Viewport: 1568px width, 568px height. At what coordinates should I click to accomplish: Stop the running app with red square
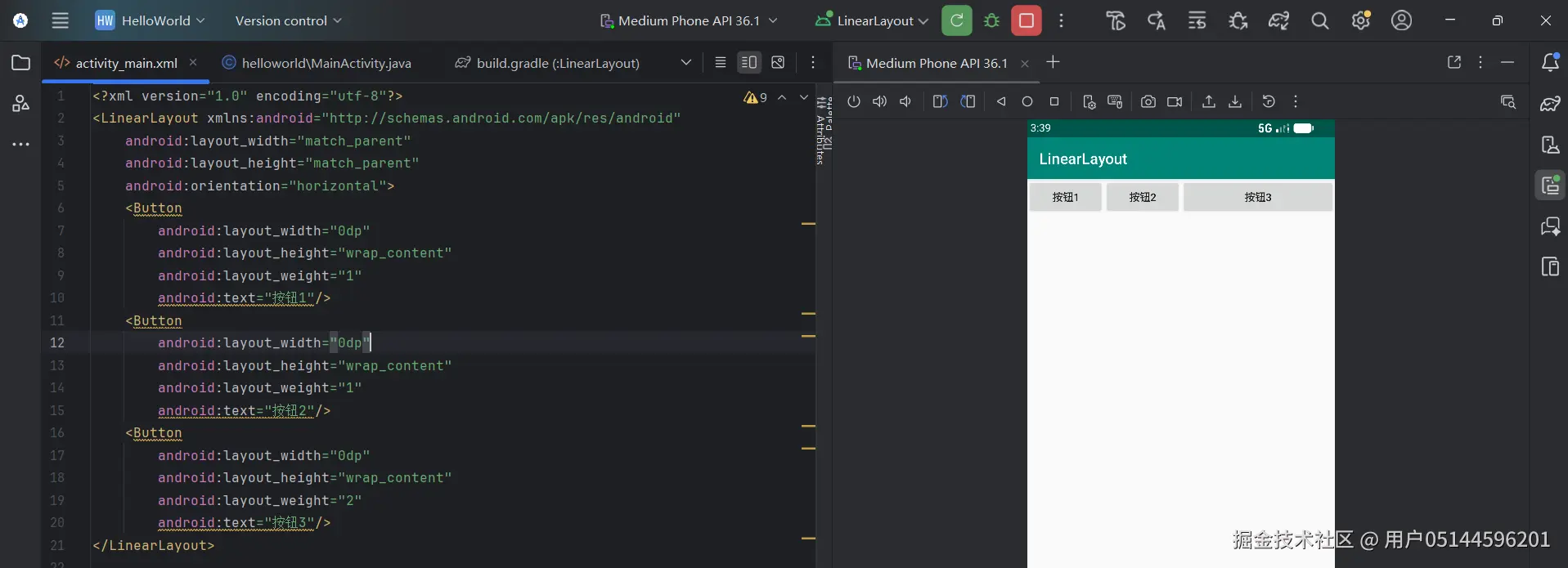(x=1027, y=20)
